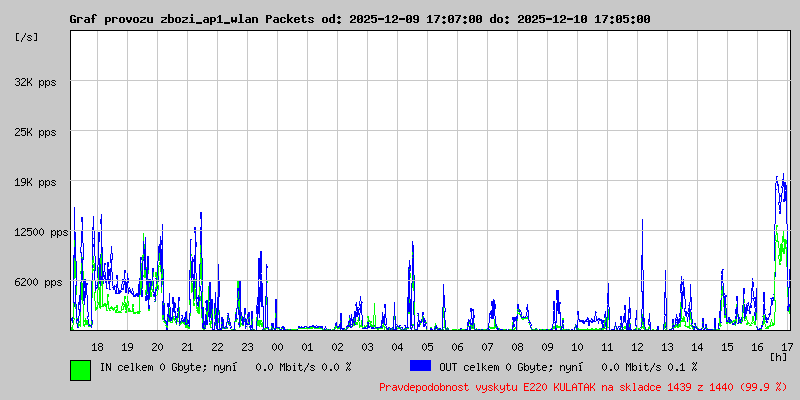800x400 pixels.
Task: Select the '6200 pps' y-axis label
Action: [x=36, y=283]
